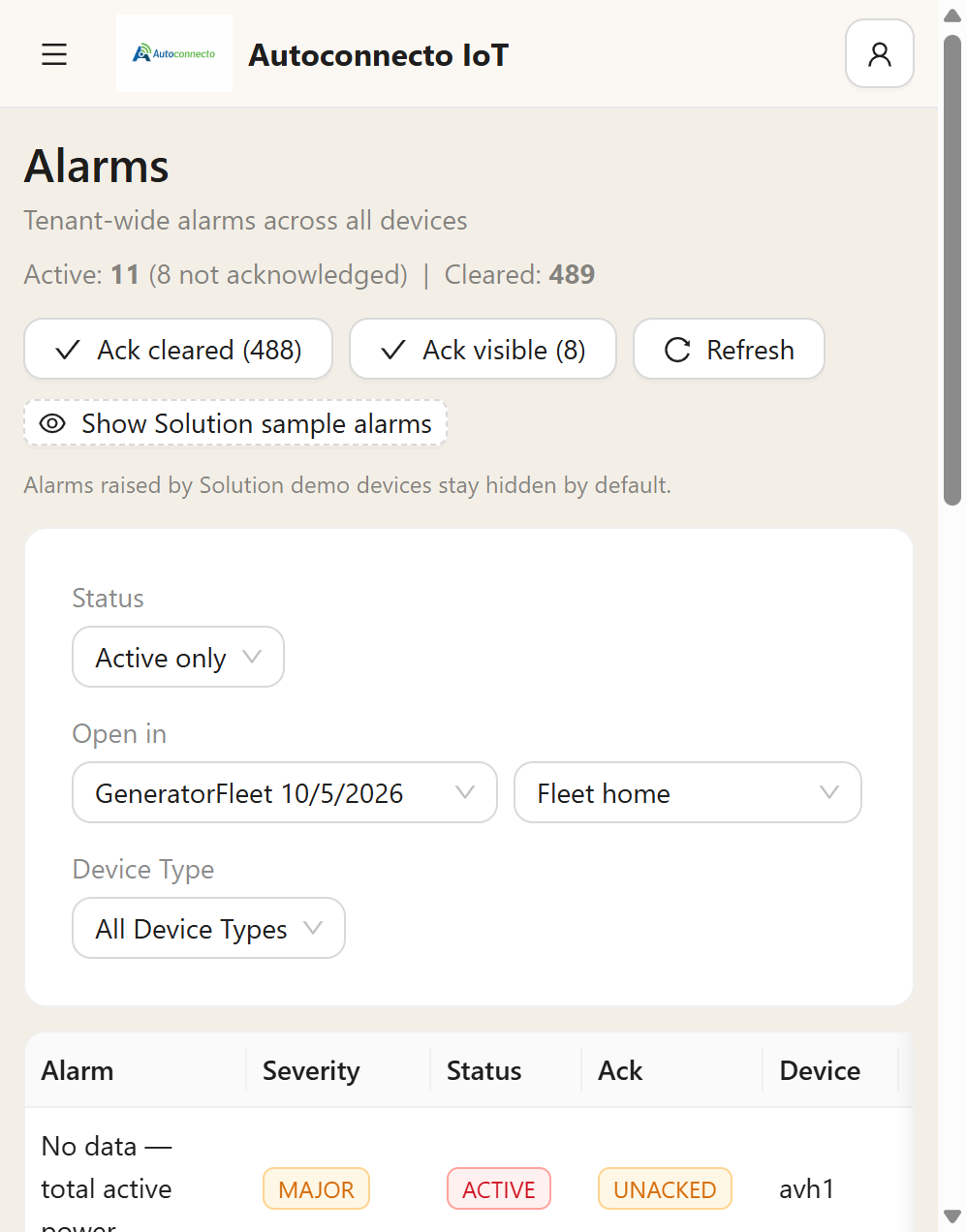Click the Status column header
Viewport: 967px width, 1232px height.
pyautogui.click(x=506, y=1070)
